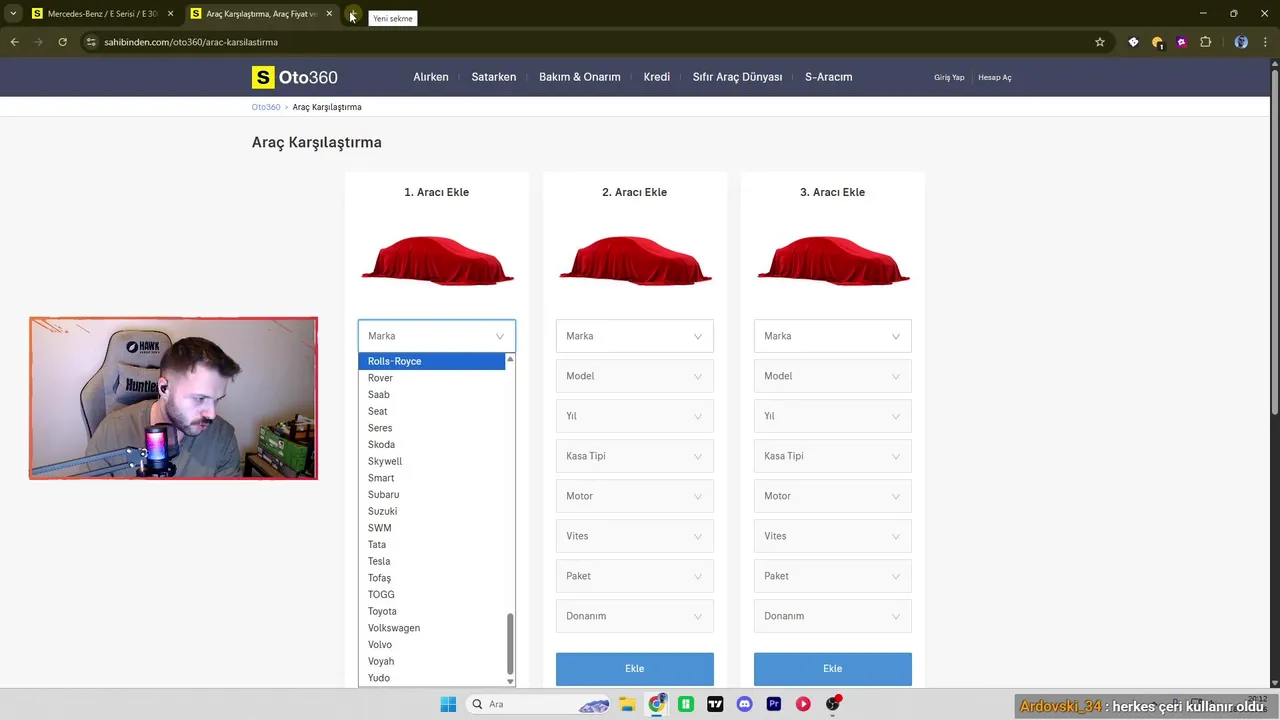Open the green app icon in the taskbar
1280x720 pixels.
pos(686,704)
